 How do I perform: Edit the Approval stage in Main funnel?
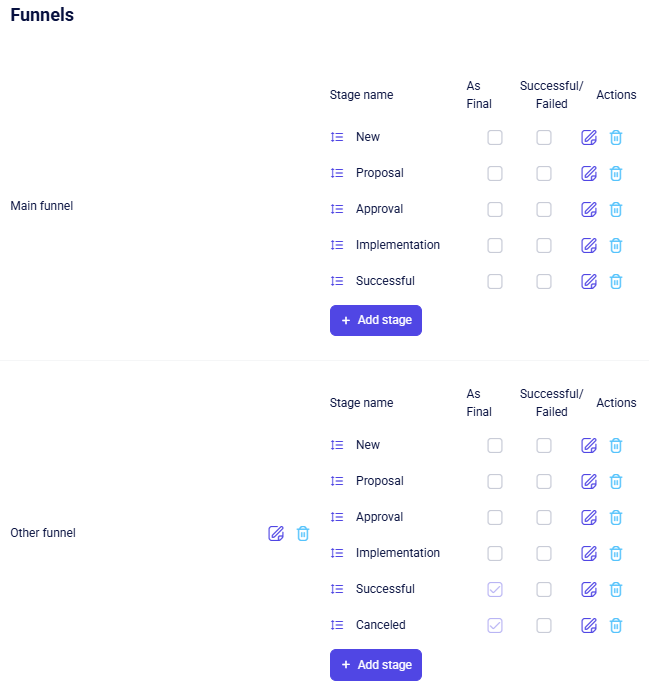point(589,210)
